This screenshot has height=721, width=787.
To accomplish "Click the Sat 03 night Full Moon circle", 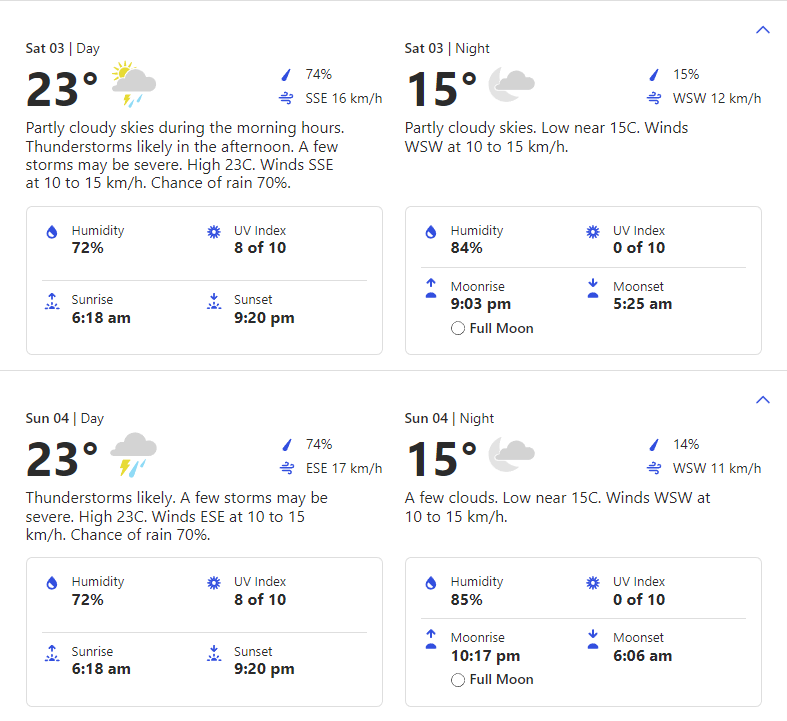I will click(x=457, y=328).
